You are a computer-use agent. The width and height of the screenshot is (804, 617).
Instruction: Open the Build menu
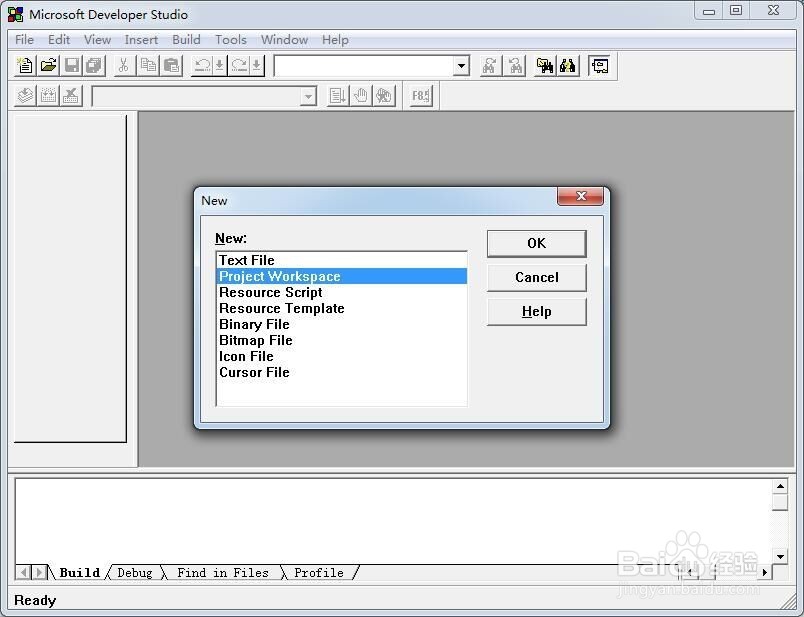point(186,39)
